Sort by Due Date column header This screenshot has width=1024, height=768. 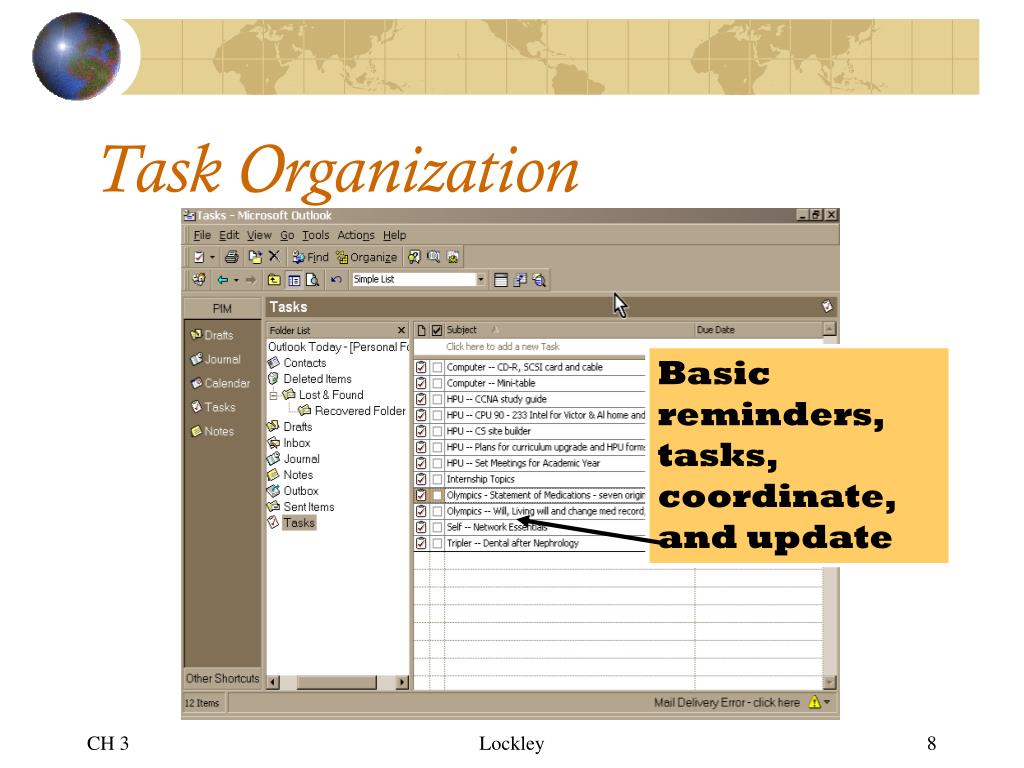pyautogui.click(x=758, y=330)
